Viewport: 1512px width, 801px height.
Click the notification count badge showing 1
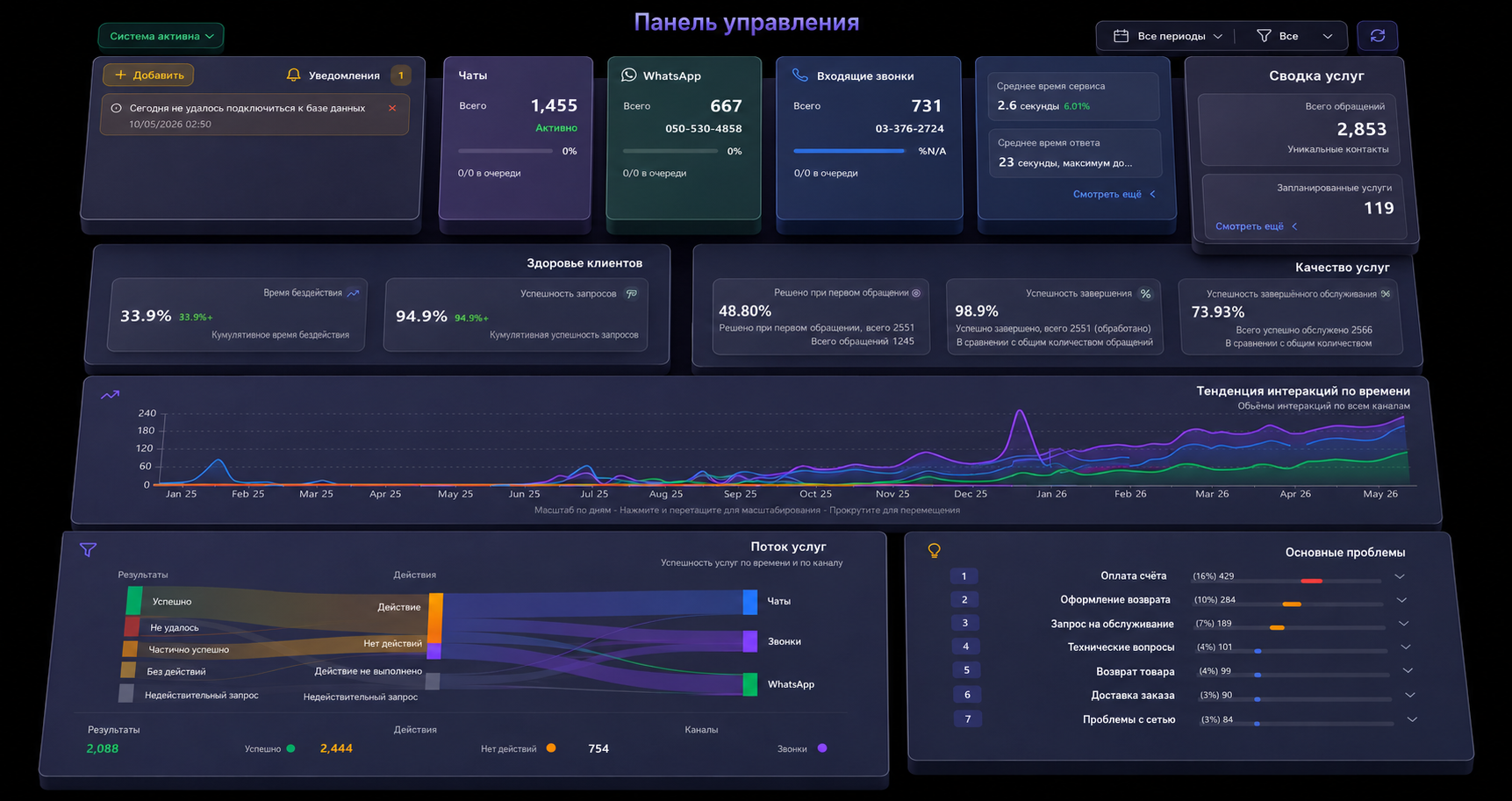pos(401,75)
